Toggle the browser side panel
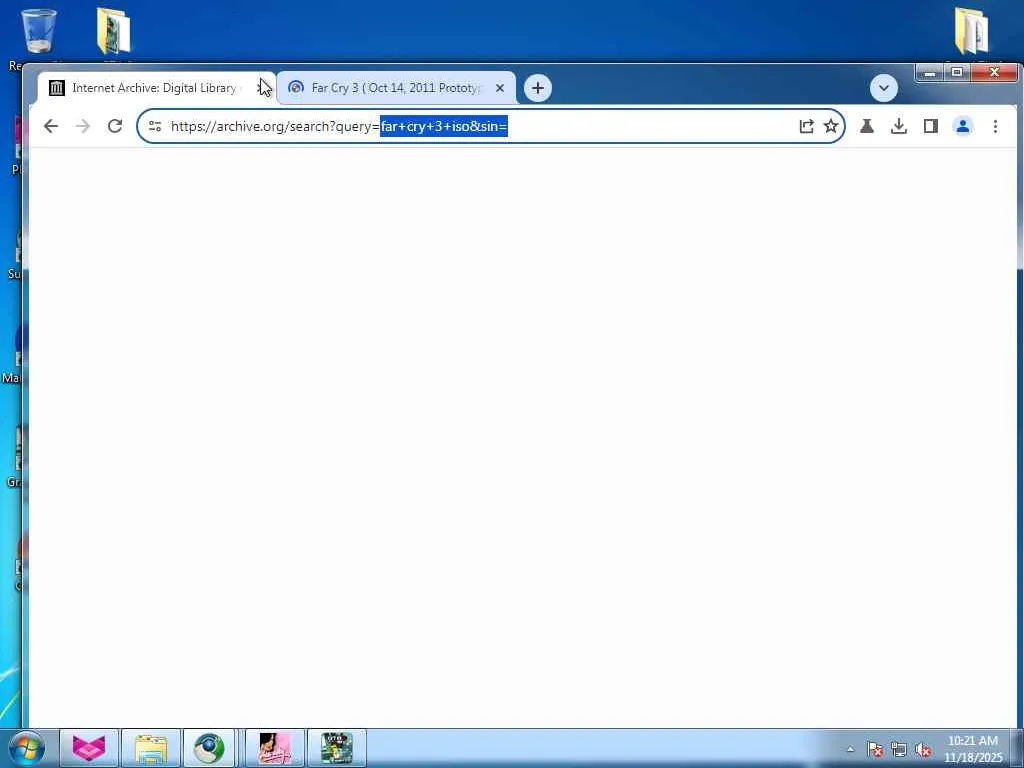This screenshot has height=768, width=1024. (x=931, y=126)
